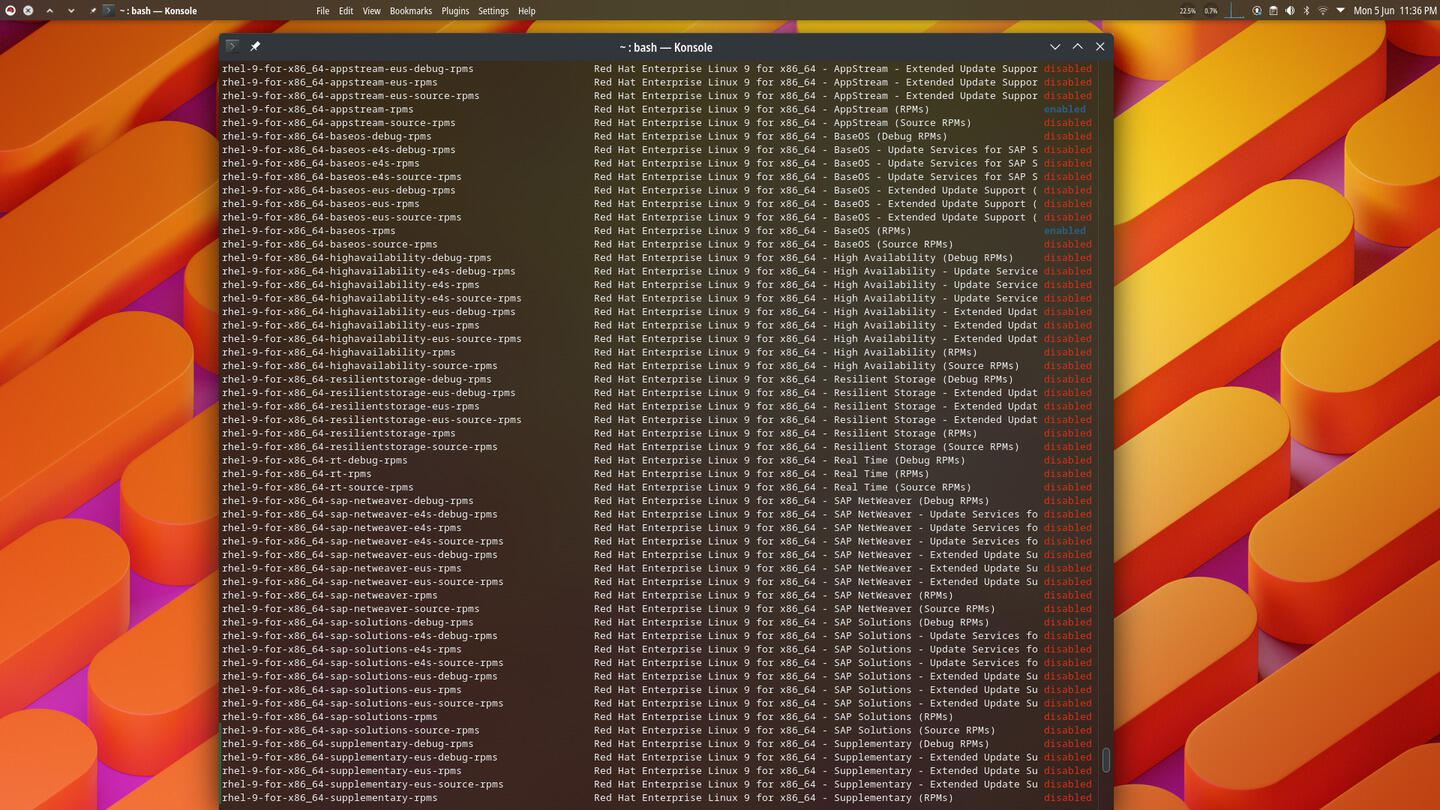Open the Bookmarks menu
The image size is (1440, 810).
coord(411,11)
